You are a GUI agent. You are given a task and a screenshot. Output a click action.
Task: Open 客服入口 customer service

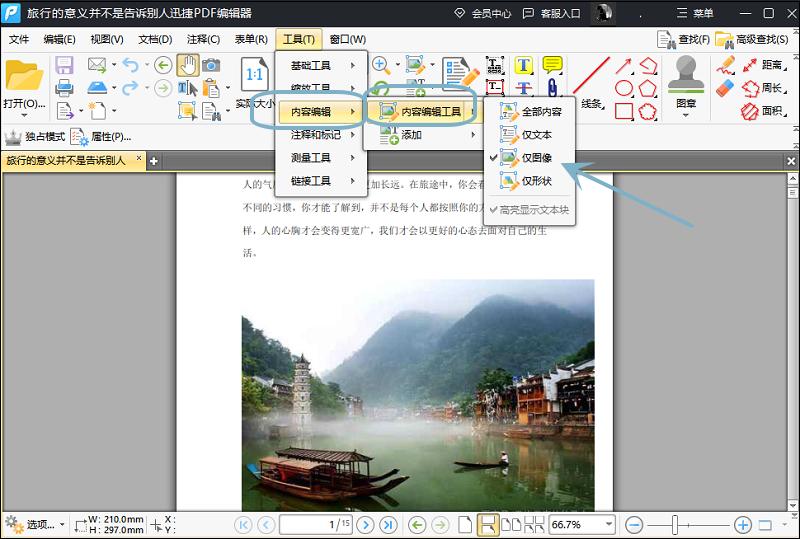pyautogui.click(x=552, y=13)
